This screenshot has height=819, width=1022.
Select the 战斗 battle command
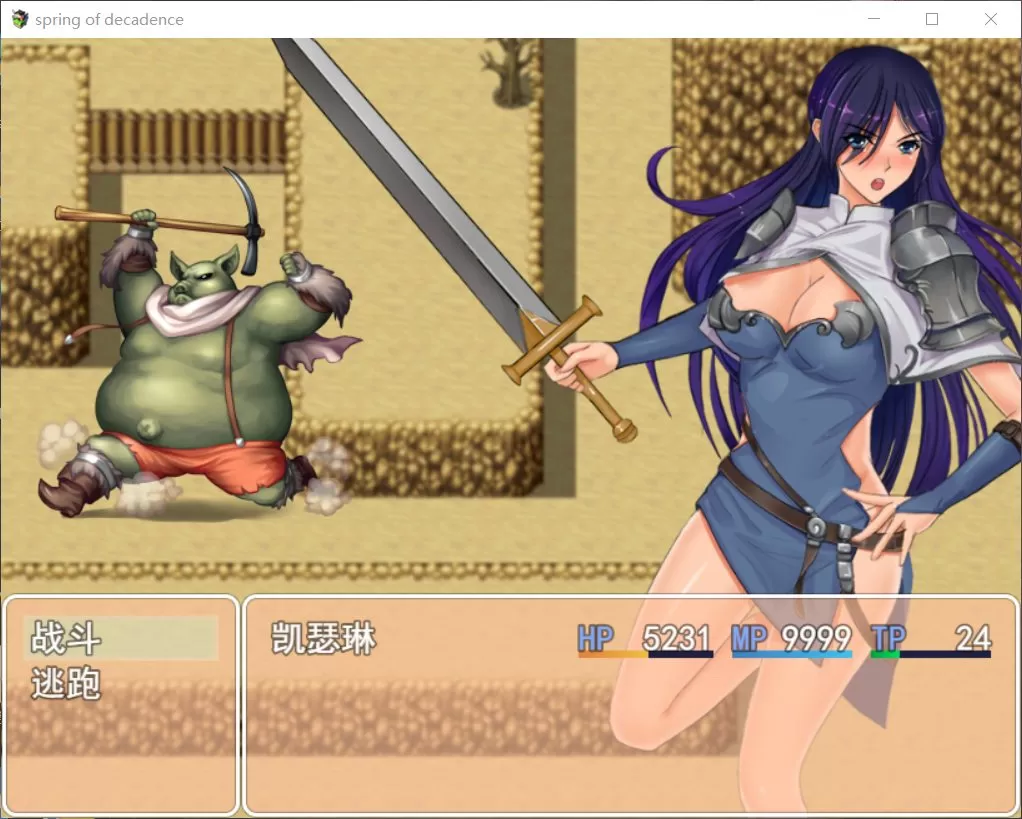click(67, 638)
